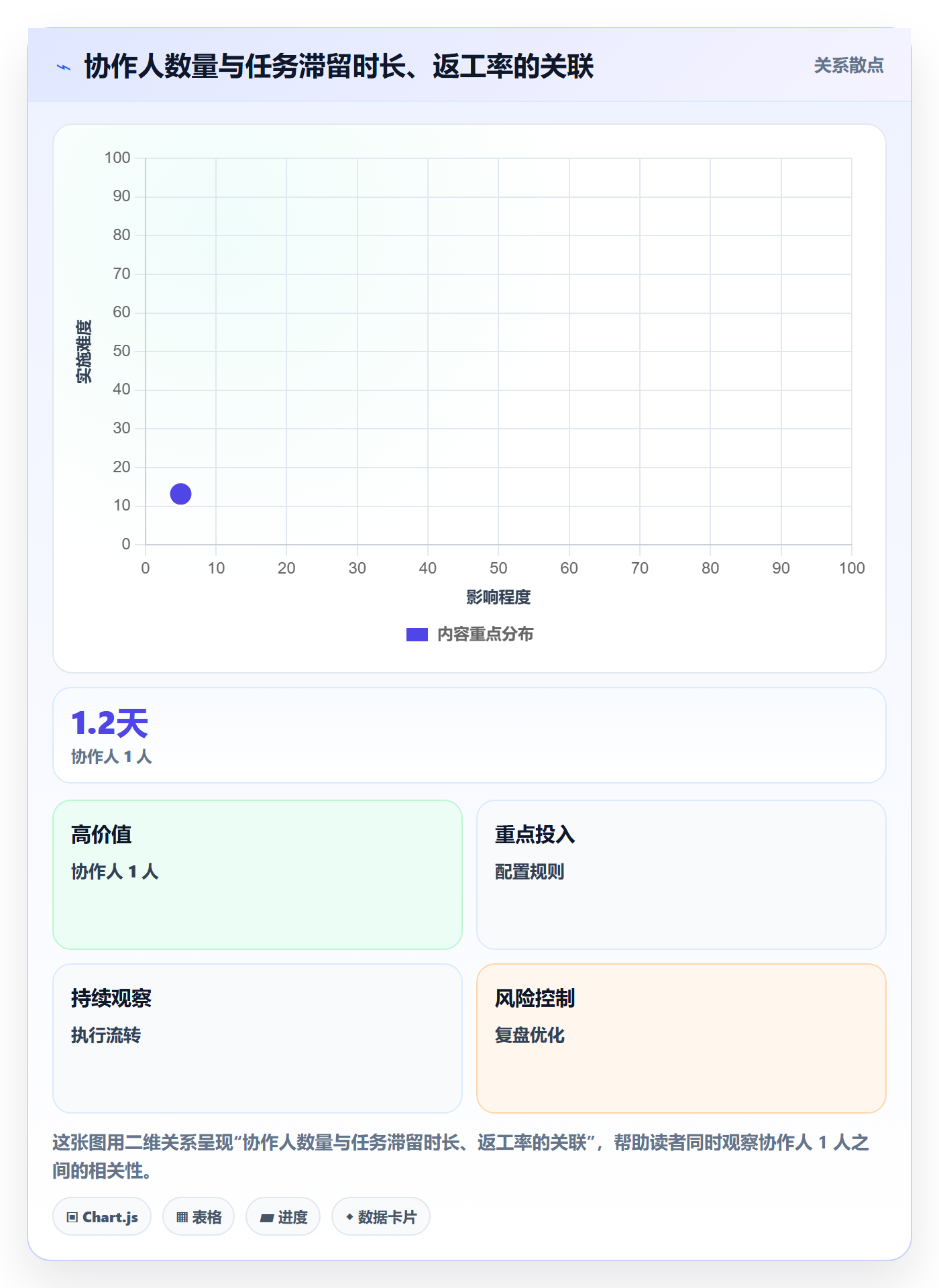Click the chart title "协作人数量与任务滞留时长、返工率的关联"

[x=339, y=66]
